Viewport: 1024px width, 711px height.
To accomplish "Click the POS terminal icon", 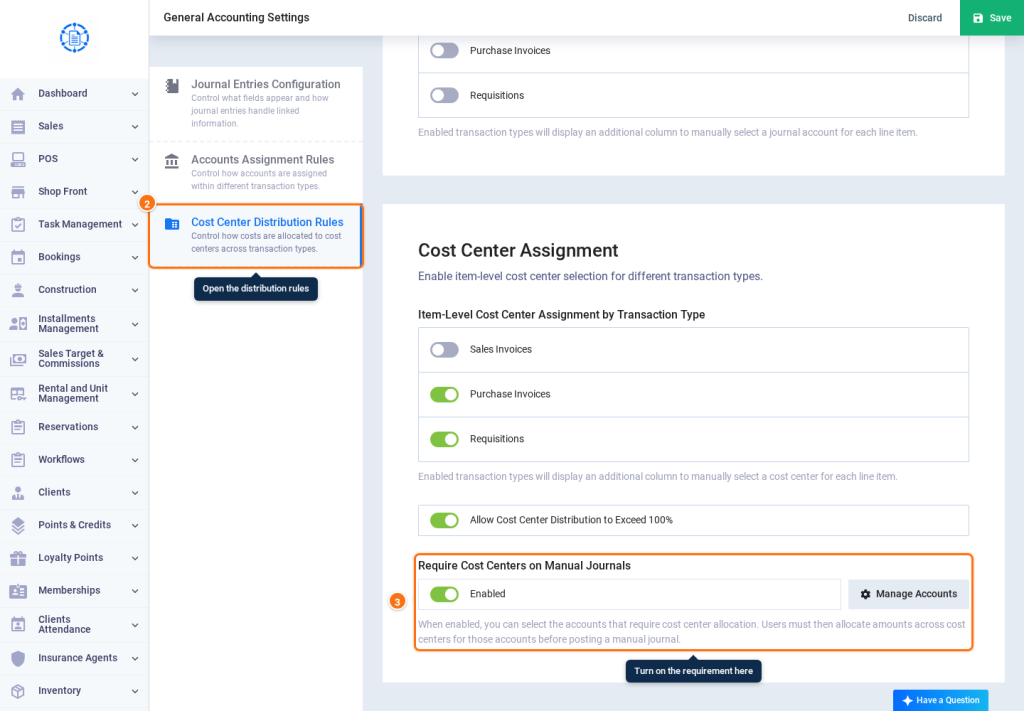I will 18,159.
